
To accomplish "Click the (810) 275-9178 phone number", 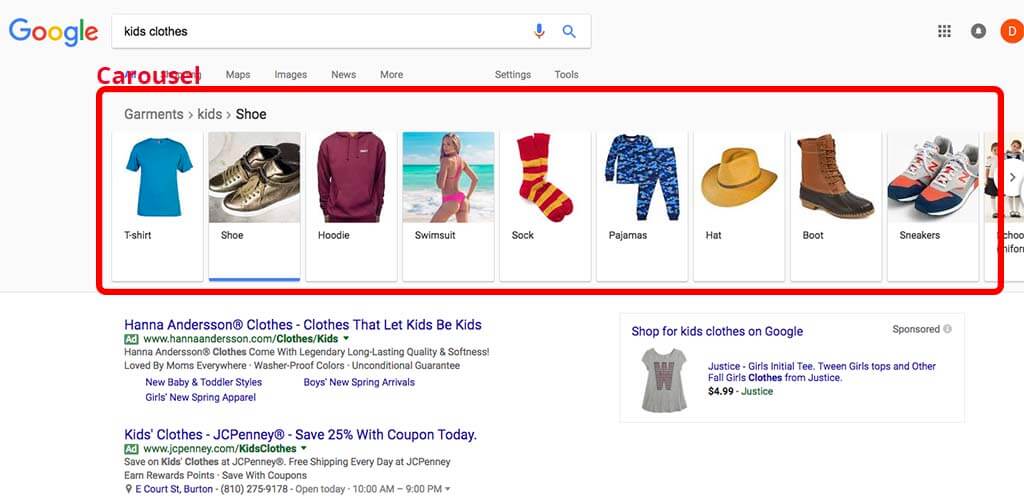I will point(255,489).
